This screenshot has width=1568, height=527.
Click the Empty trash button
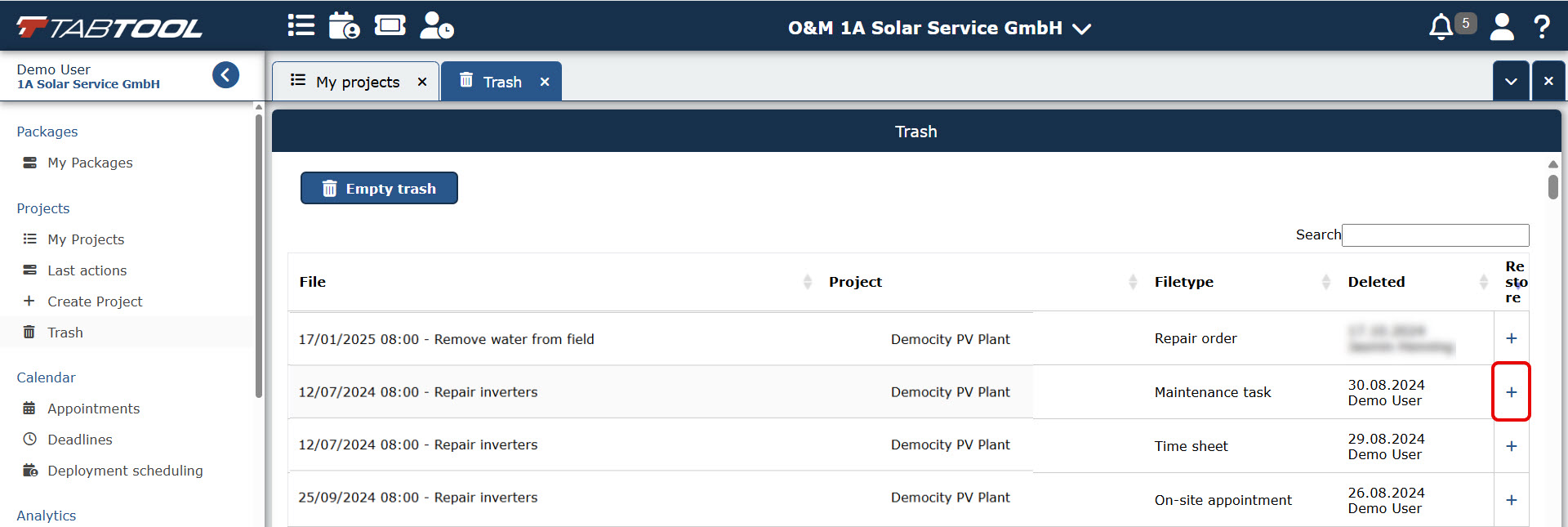pos(379,188)
